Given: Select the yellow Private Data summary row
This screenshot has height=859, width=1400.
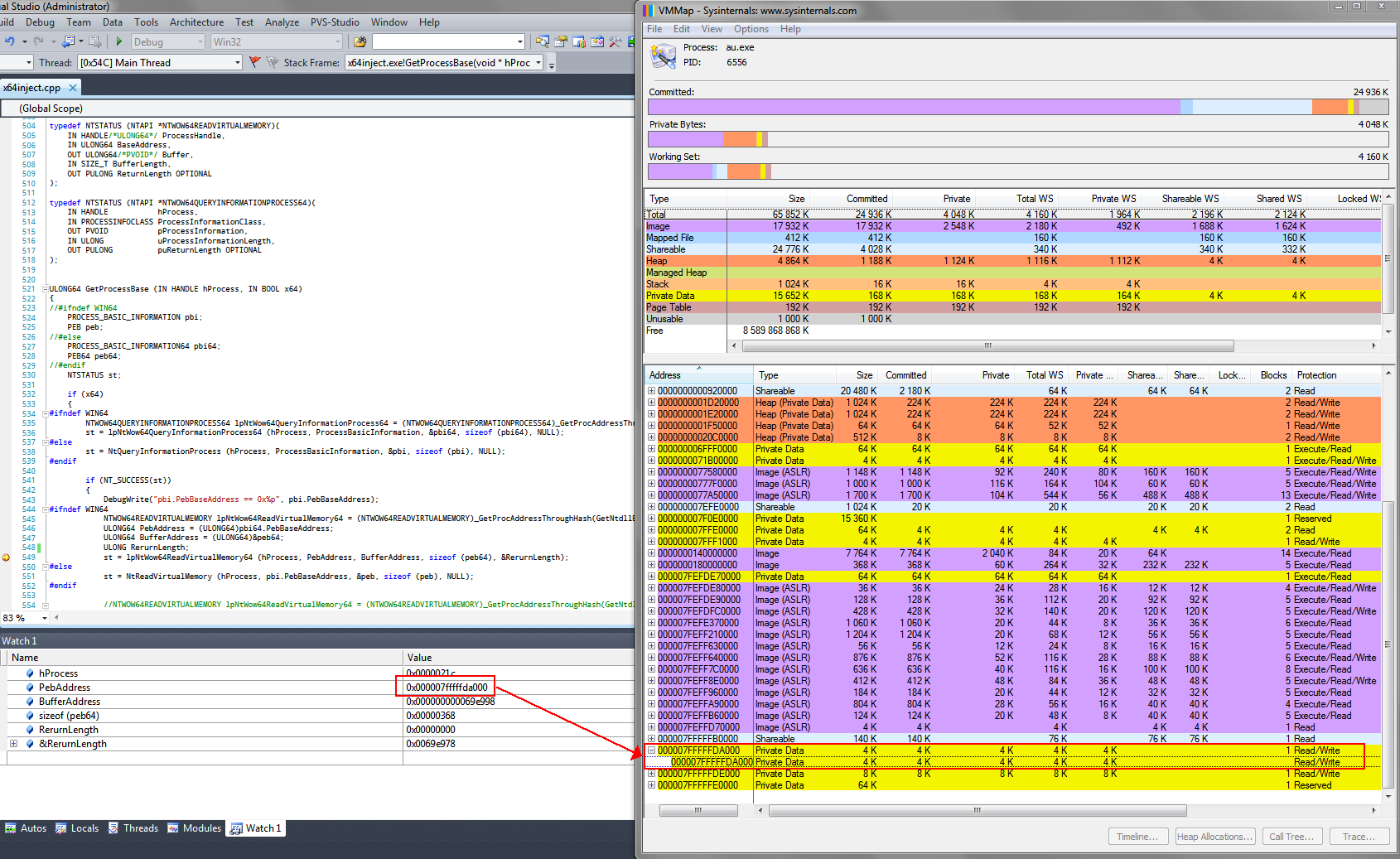Looking at the screenshot, I should click(x=1013, y=296).
